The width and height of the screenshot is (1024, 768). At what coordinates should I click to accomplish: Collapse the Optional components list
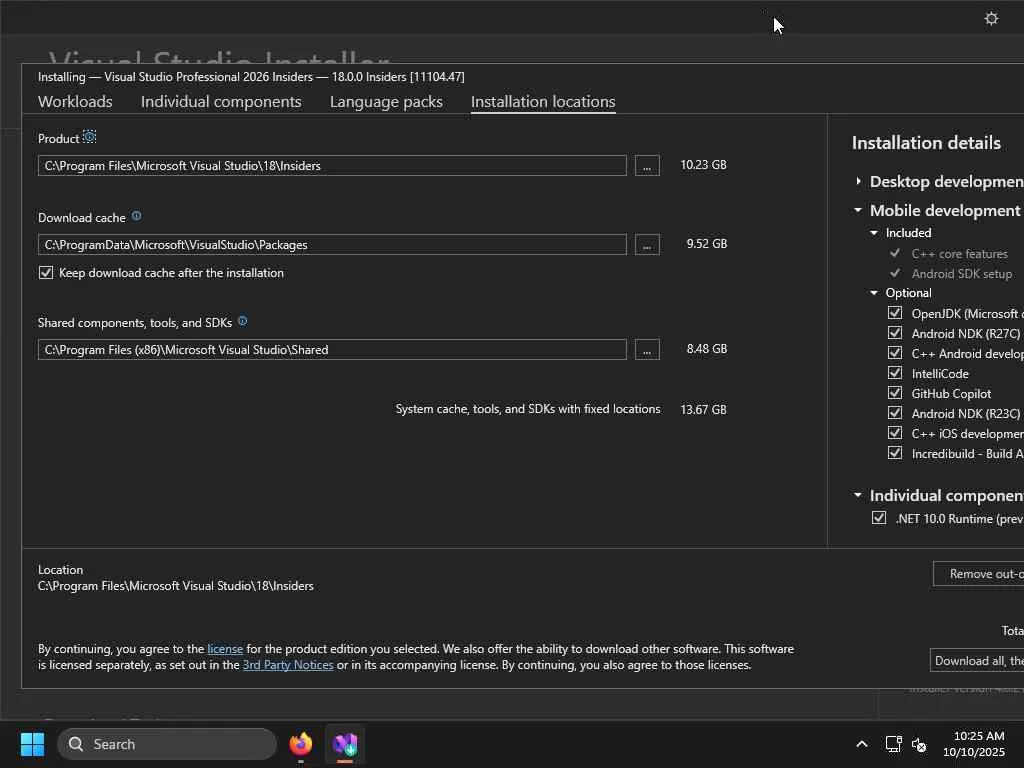[x=874, y=293]
